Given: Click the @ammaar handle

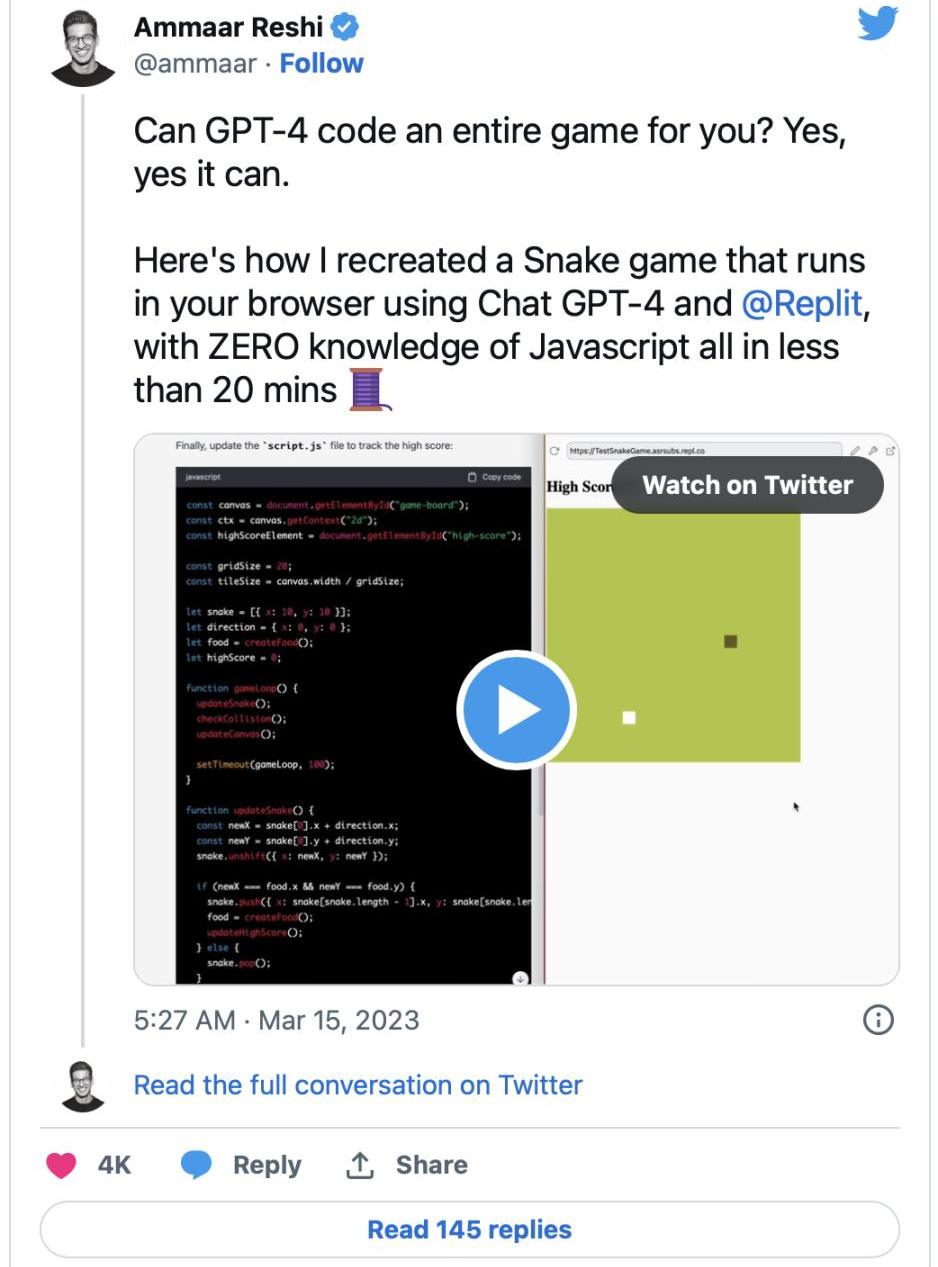Looking at the screenshot, I should (198, 63).
